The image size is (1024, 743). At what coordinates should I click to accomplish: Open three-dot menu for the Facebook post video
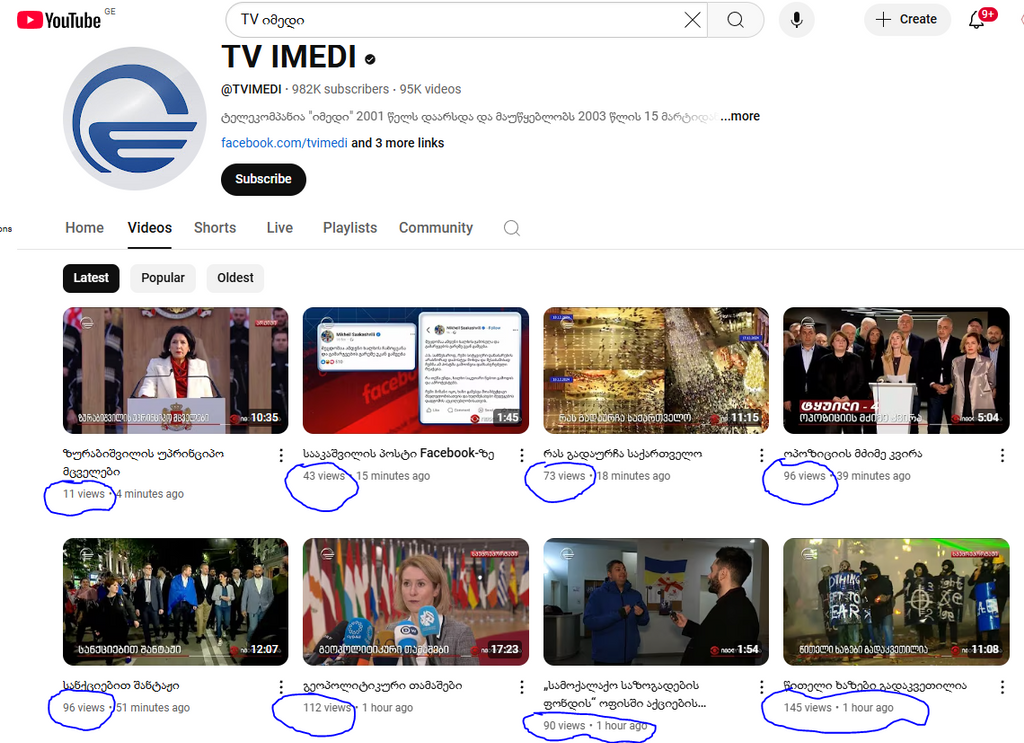point(522,455)
